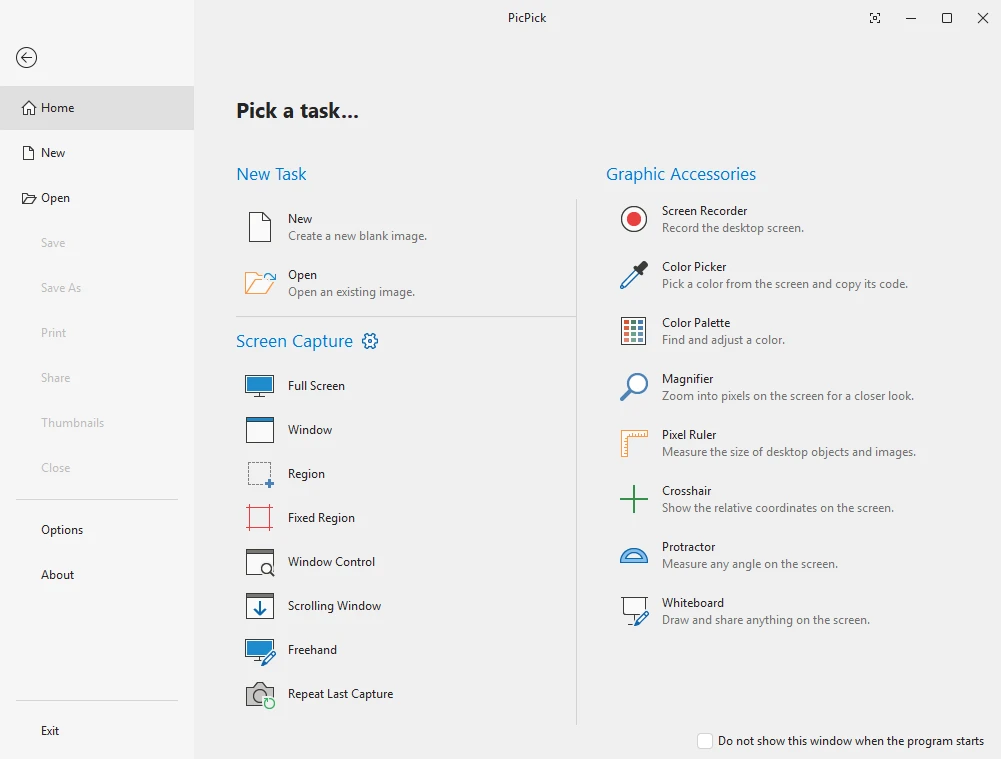1001x759 pixels.
Task: Activate the green Crosshair icon
Action: click(634, 499)
